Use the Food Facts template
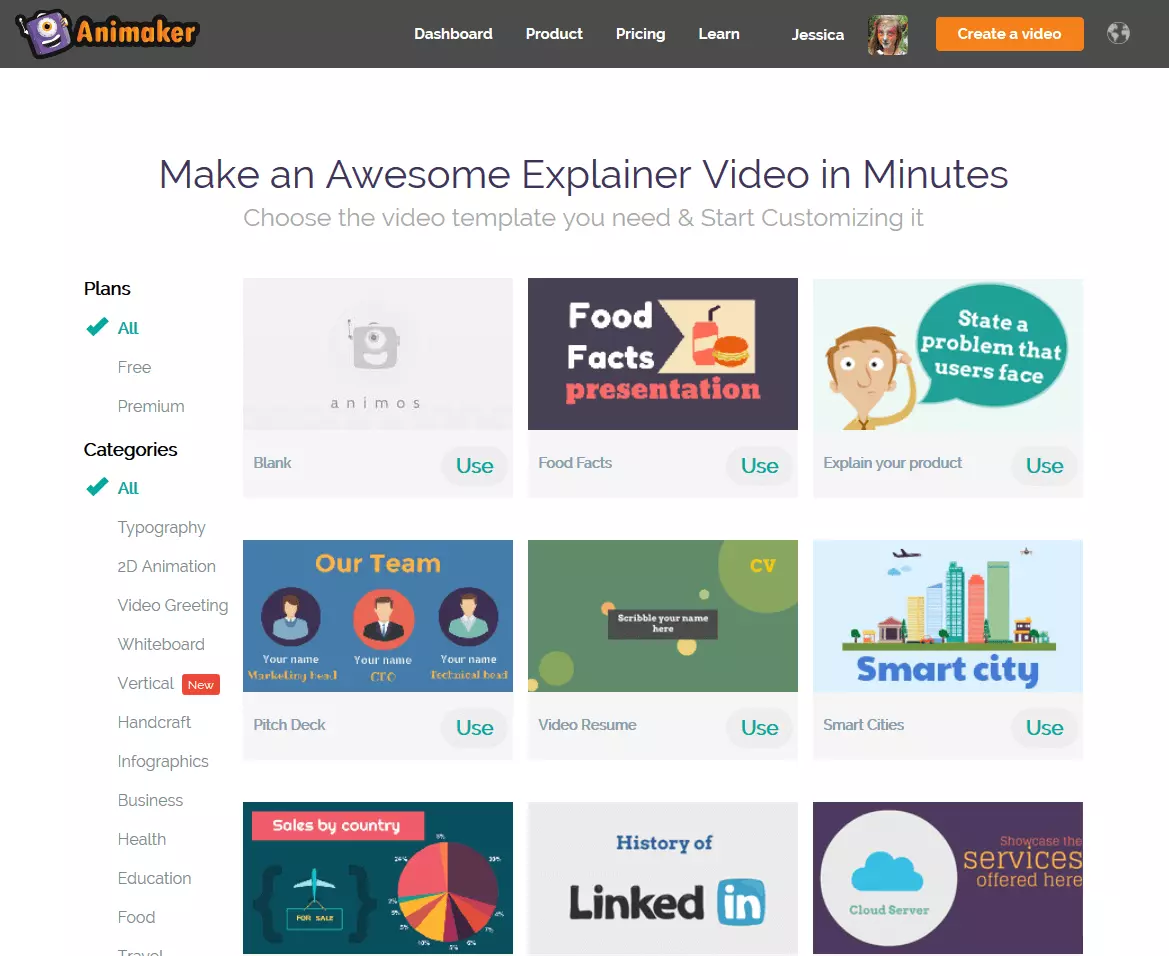The width and height of the screenshot is (1169, 956). point(759,465)
